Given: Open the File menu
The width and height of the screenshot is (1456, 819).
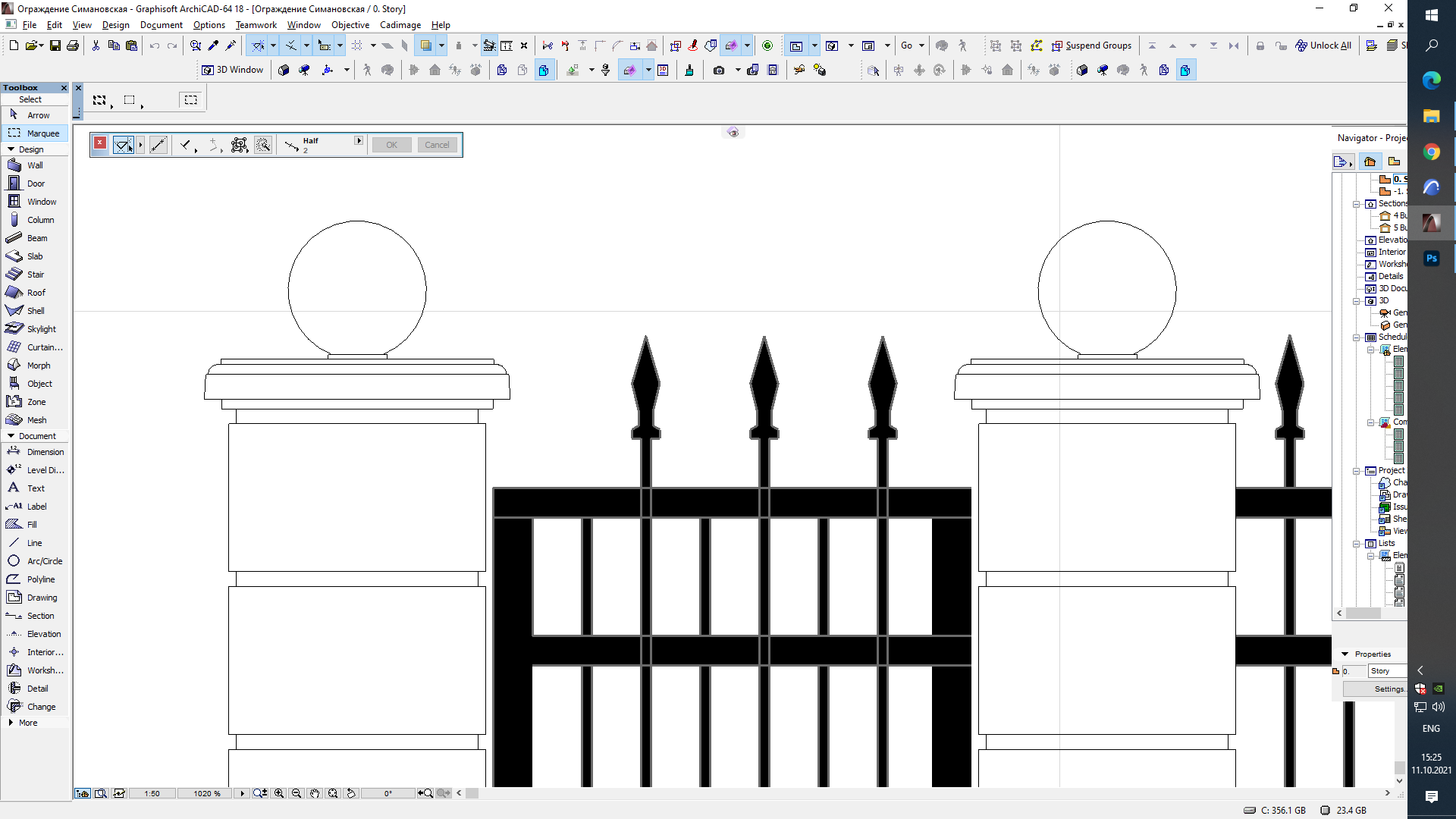Looking at the screenshot, I should [x=30, y=25].
